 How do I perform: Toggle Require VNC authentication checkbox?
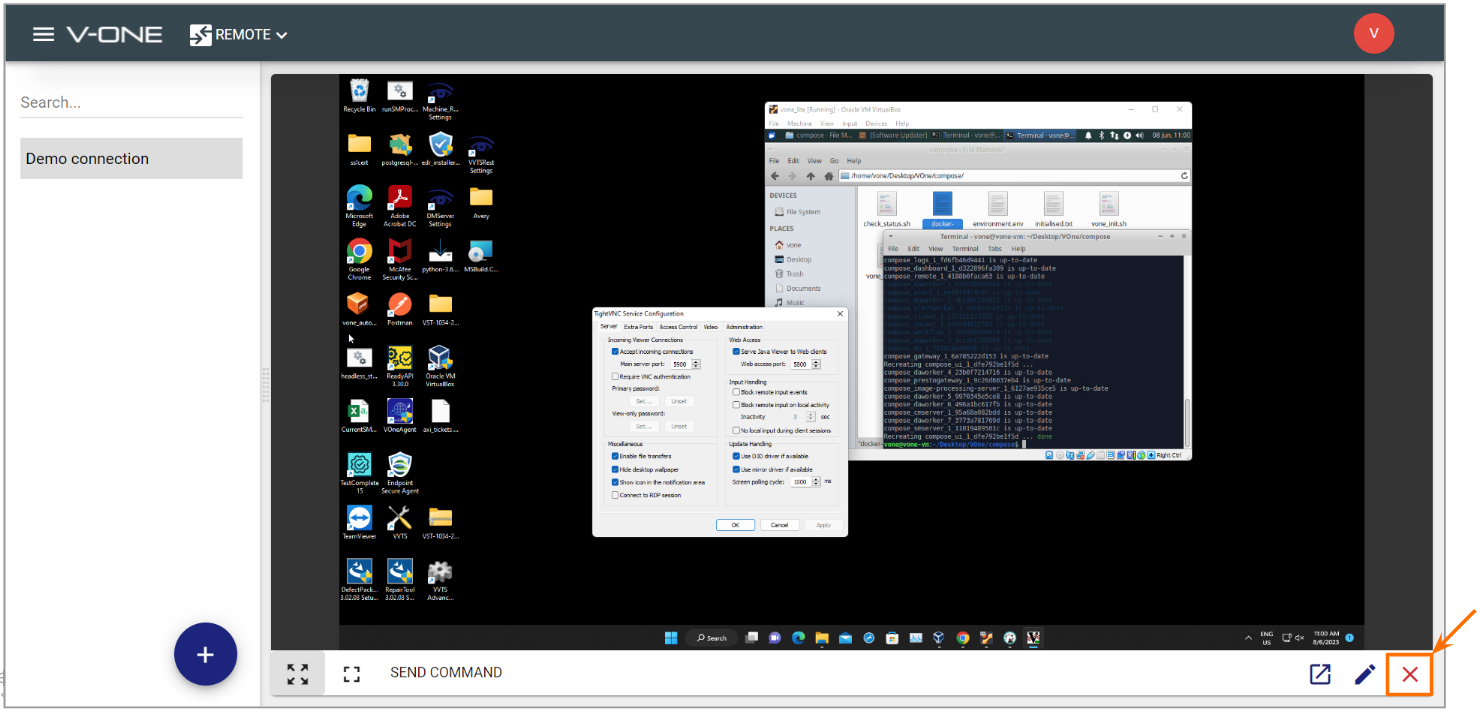pos(615,376)
